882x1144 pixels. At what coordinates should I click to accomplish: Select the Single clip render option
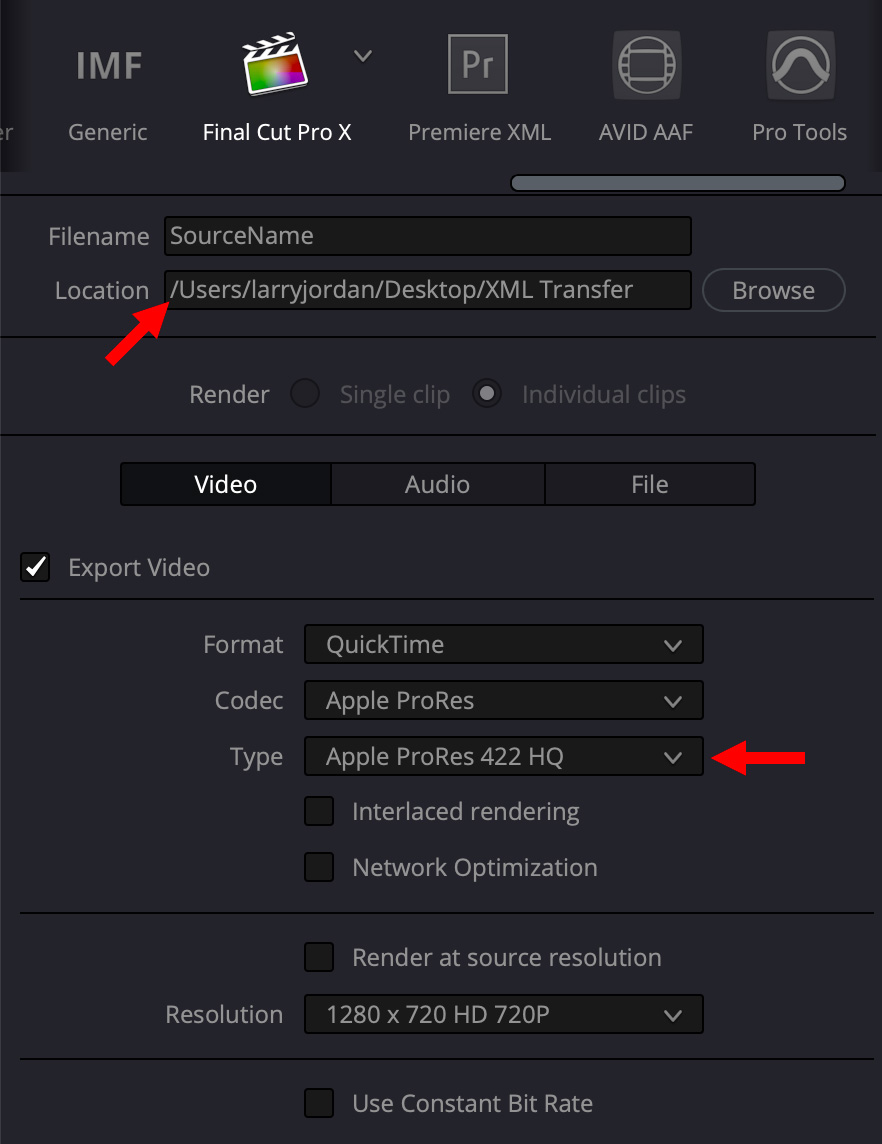[305, 394]
